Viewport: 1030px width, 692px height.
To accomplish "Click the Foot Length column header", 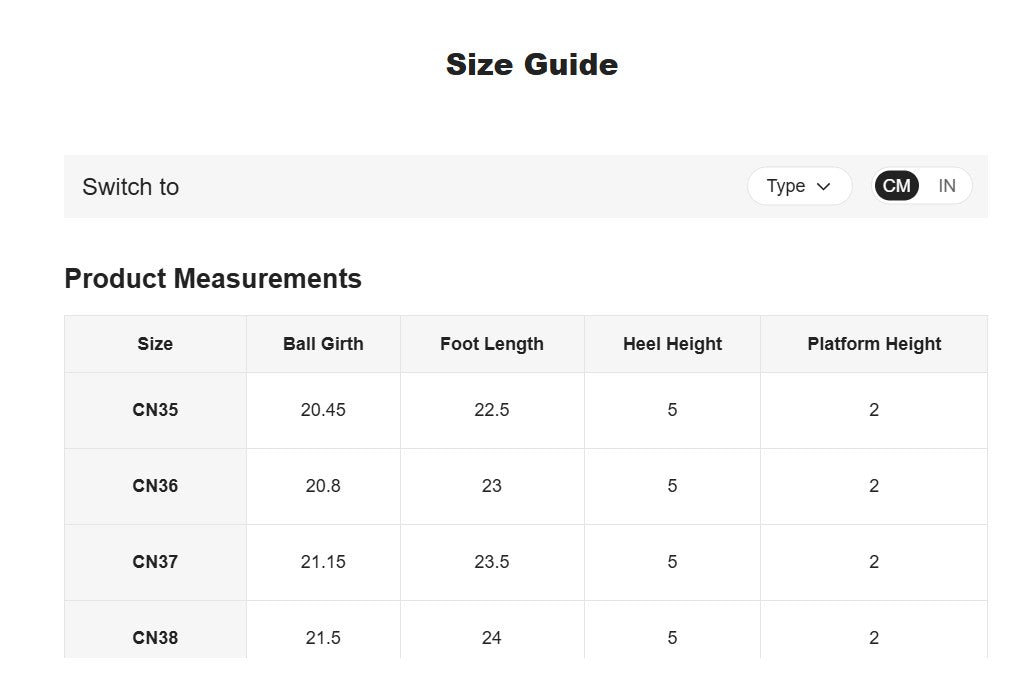I will pos(492,344).
